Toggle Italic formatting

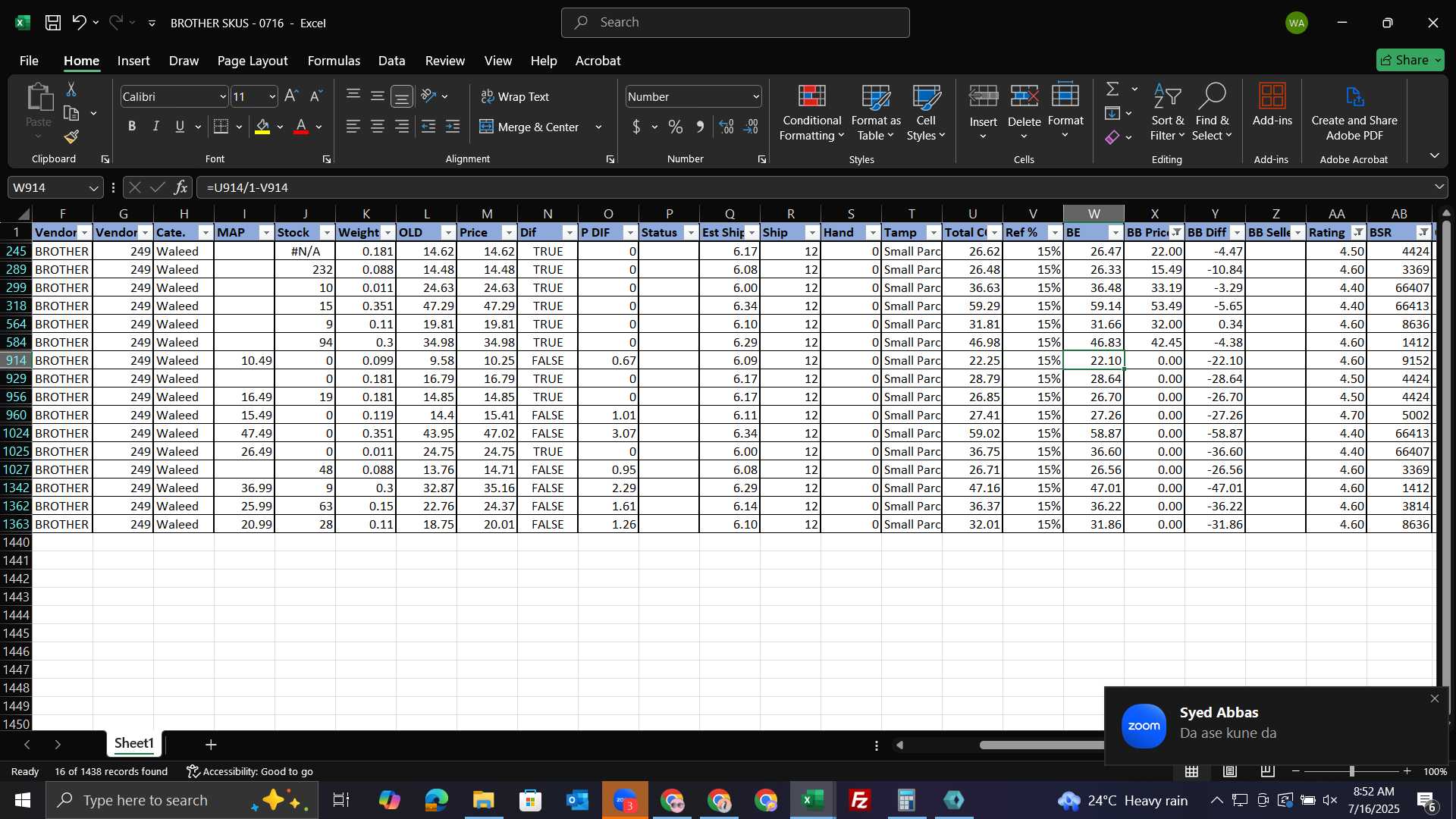pos(155,127)
